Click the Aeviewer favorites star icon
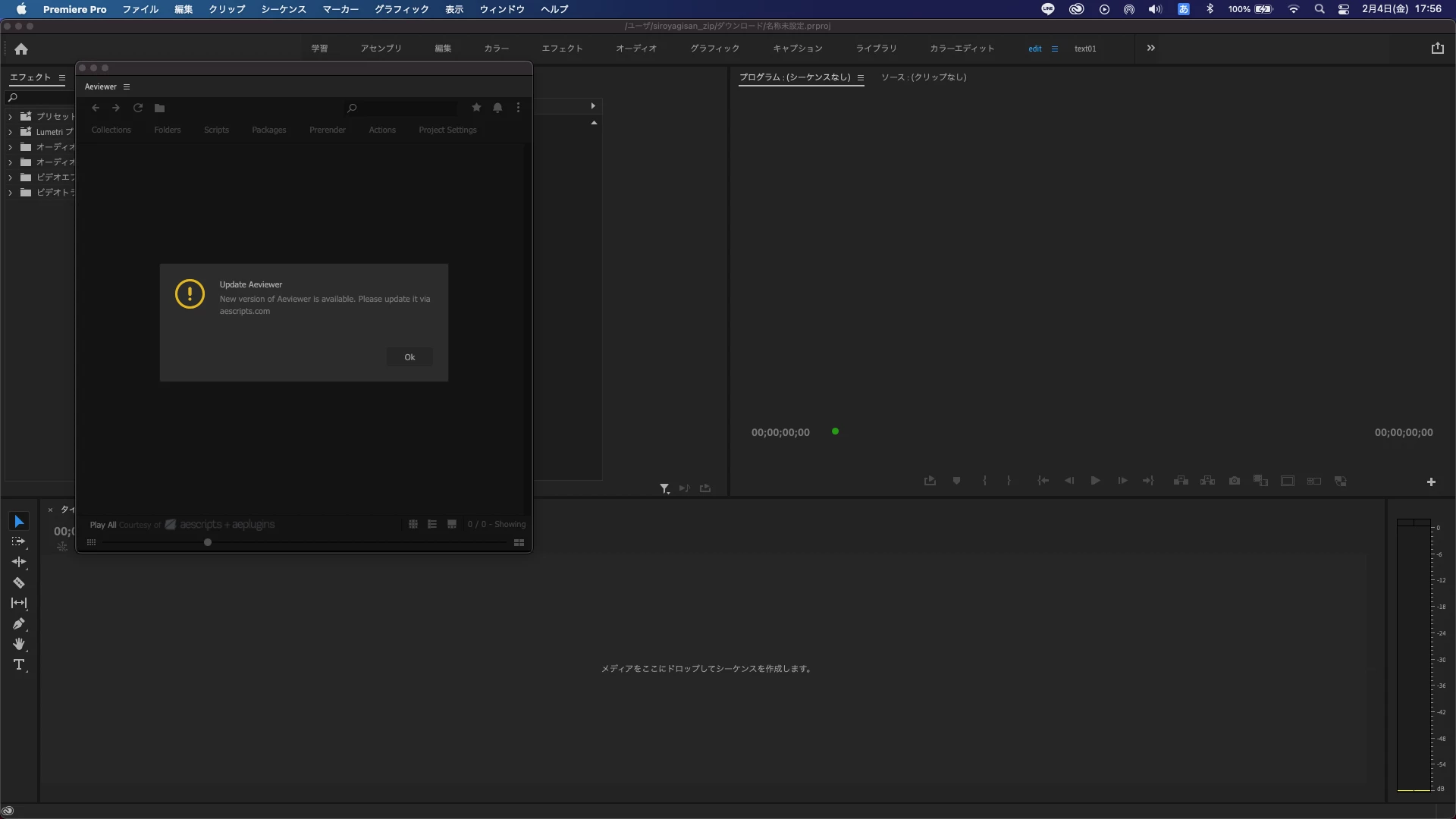Image resolution: width=1456 pixels, height=819 pixels. coord(476,108)
